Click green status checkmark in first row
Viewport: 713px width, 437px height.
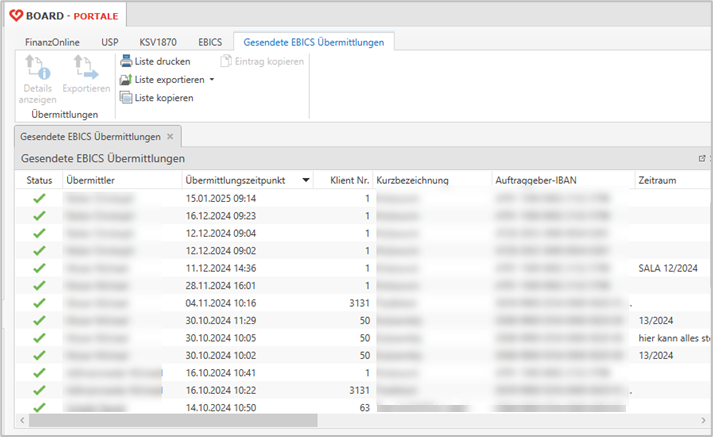pyautogui.click(x=40, y=198)
